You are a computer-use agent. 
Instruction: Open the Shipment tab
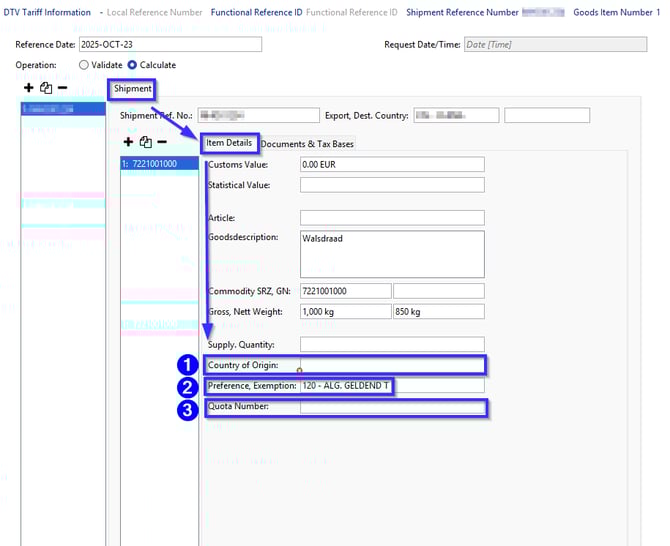point(133,89)
